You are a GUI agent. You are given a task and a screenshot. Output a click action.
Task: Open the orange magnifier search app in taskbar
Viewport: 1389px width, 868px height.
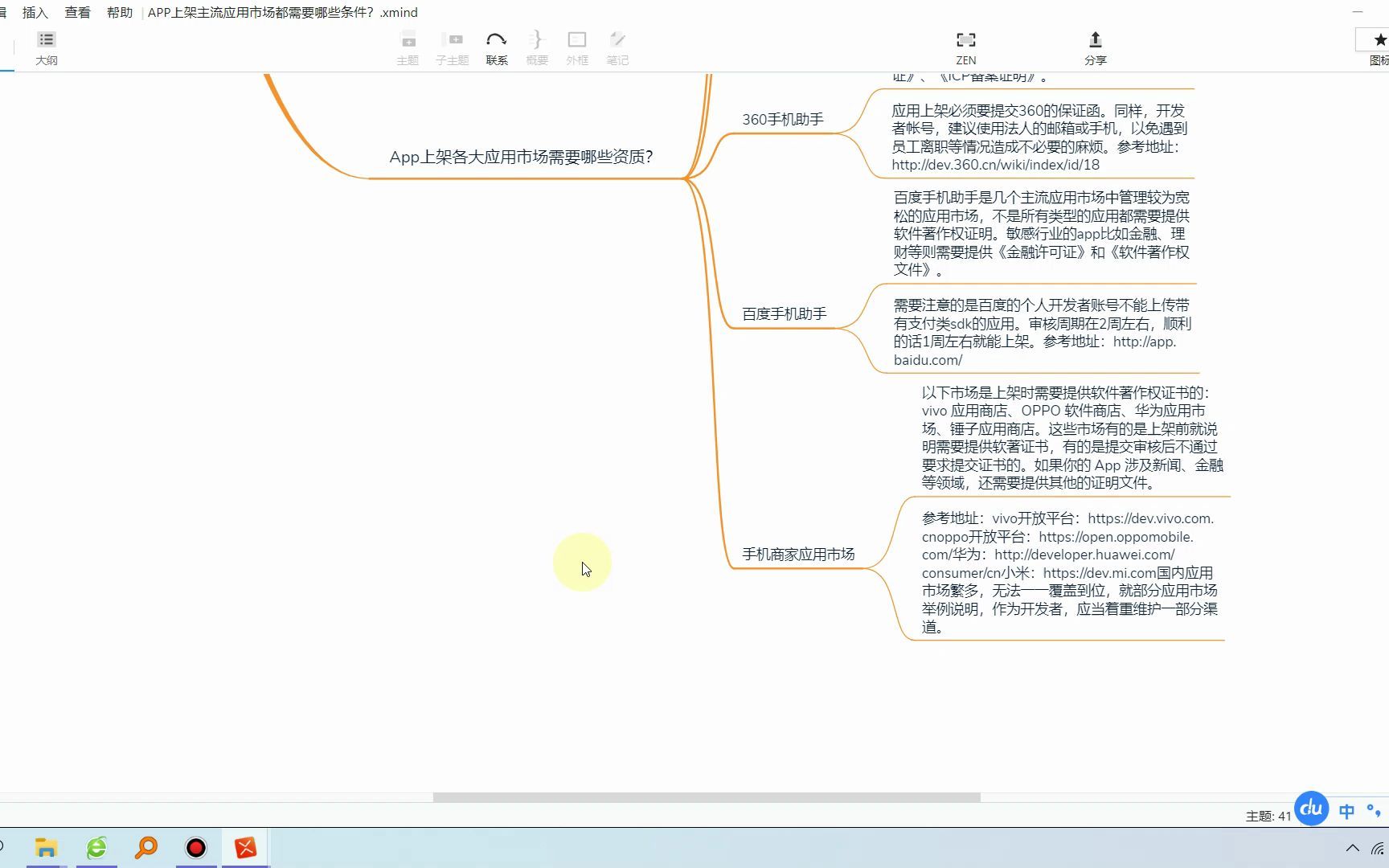click(146, 848)
